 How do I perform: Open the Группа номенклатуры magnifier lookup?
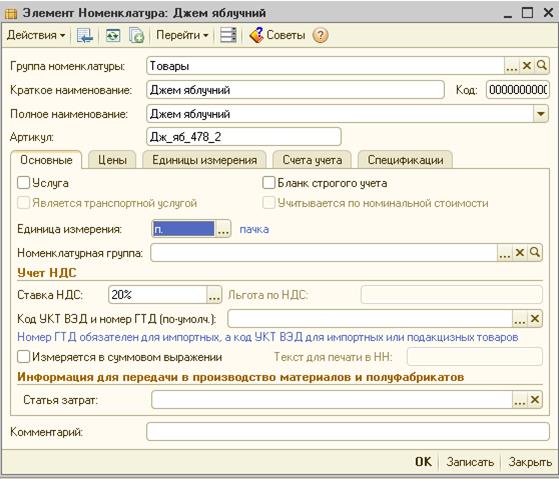point(542,66)
